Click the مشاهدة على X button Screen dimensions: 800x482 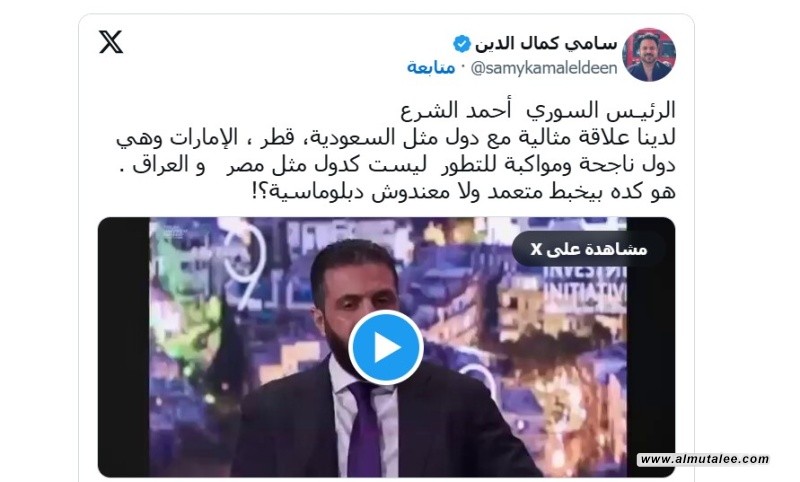(588, 249)
